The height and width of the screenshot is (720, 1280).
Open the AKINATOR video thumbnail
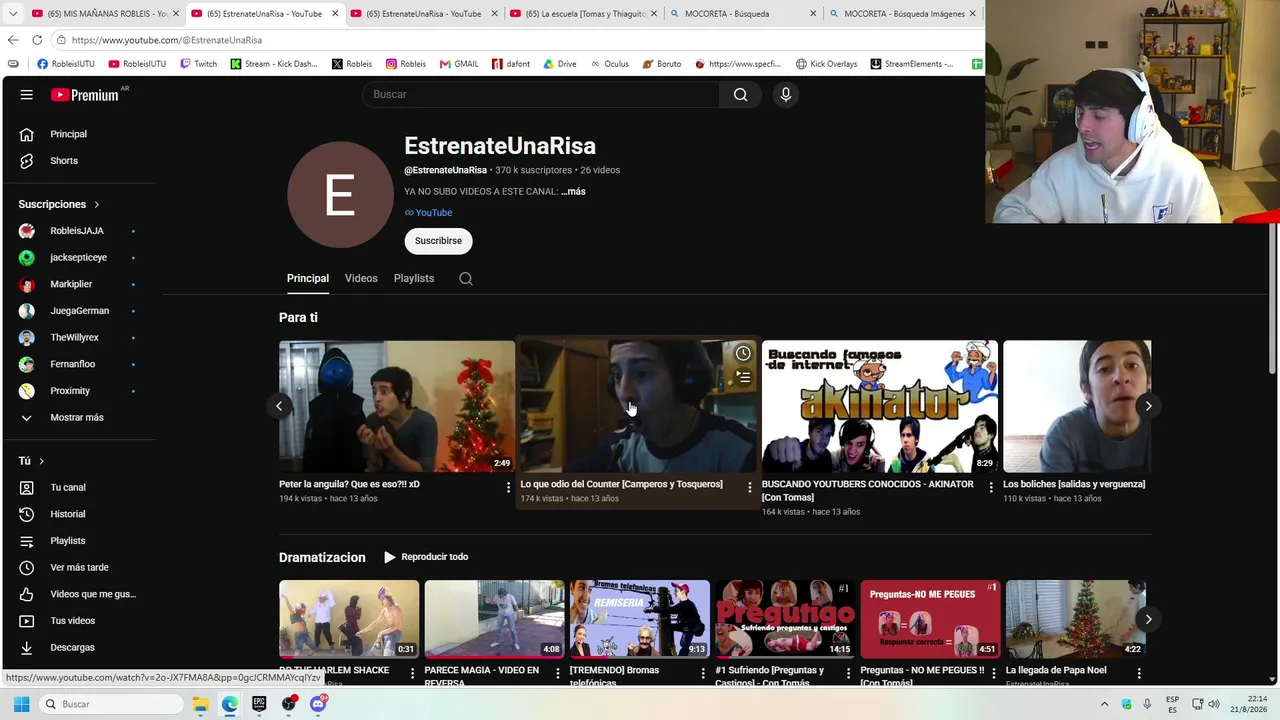(x=879, y=406)
